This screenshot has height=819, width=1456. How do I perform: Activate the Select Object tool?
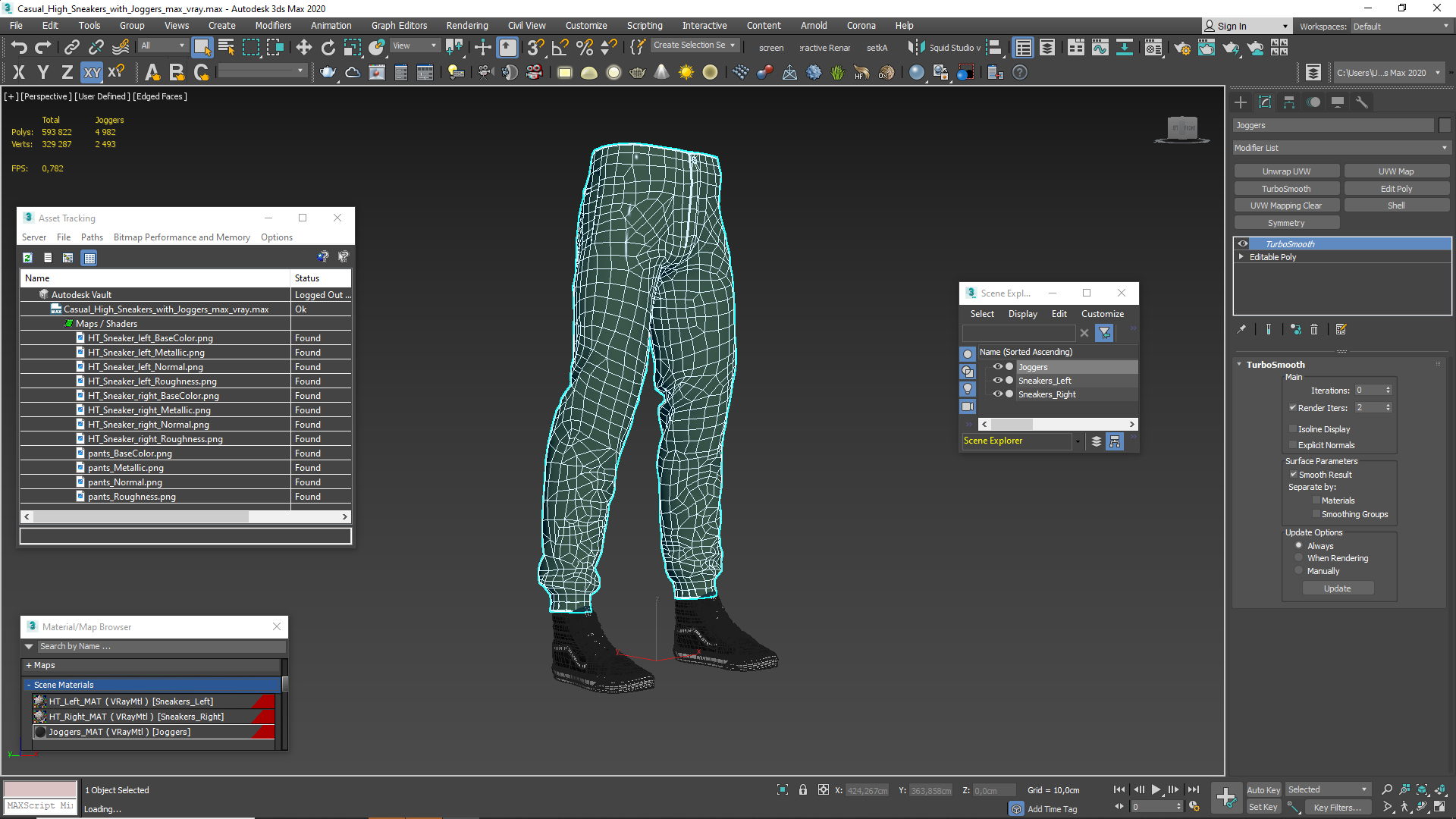[x=202, y=47]
